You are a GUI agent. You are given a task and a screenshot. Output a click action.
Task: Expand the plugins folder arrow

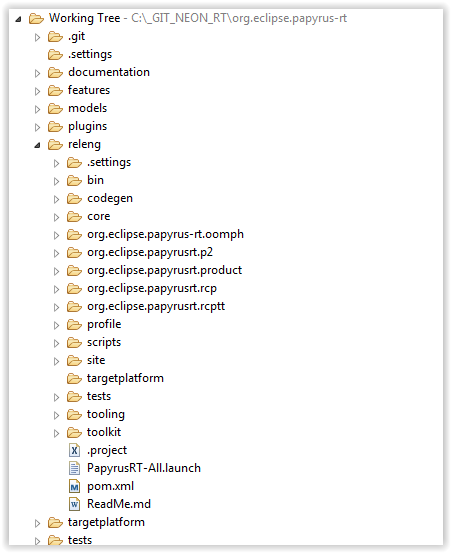(x=37, y=127)
